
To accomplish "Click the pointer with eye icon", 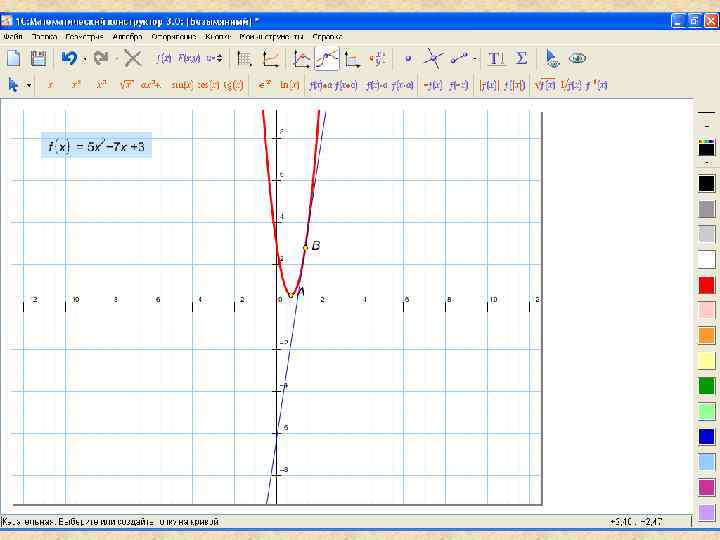I will [552, 59].
